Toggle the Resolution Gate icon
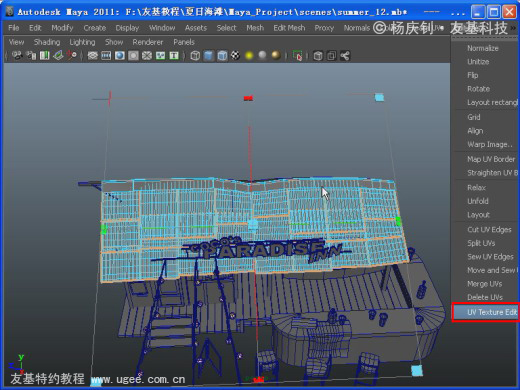The image size is (520, 390). (x=120, y=55)
